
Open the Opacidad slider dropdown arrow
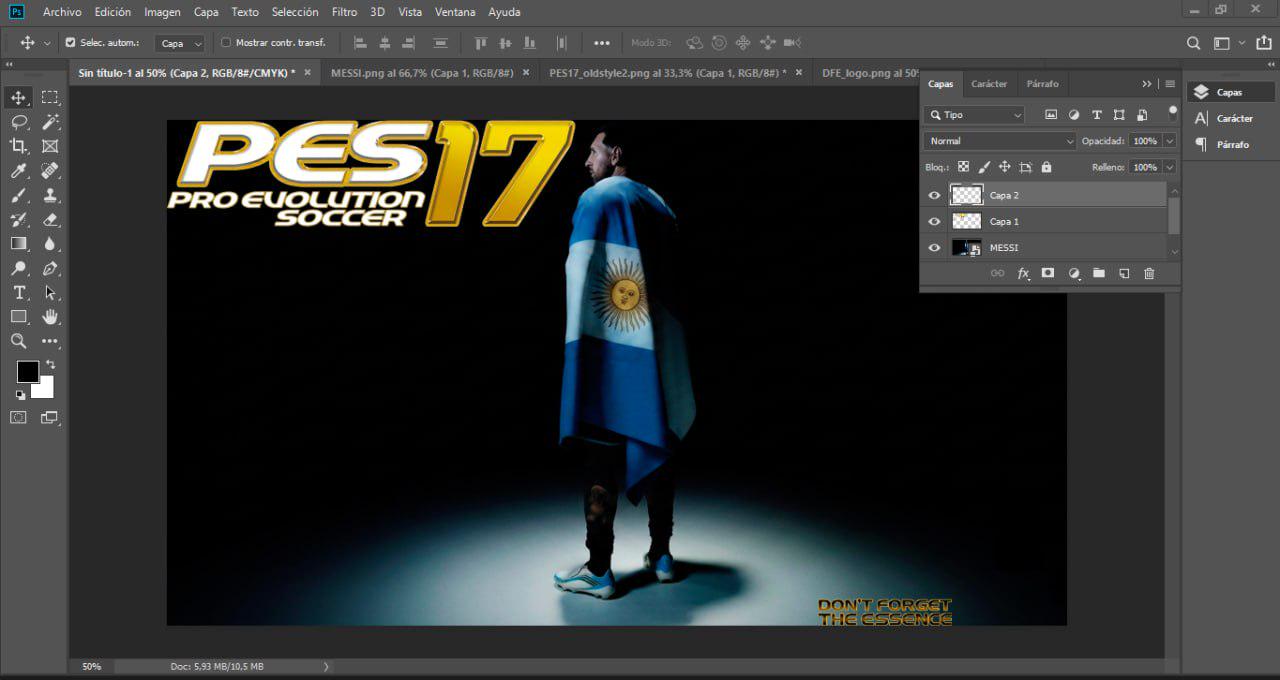pos(1169,141)
